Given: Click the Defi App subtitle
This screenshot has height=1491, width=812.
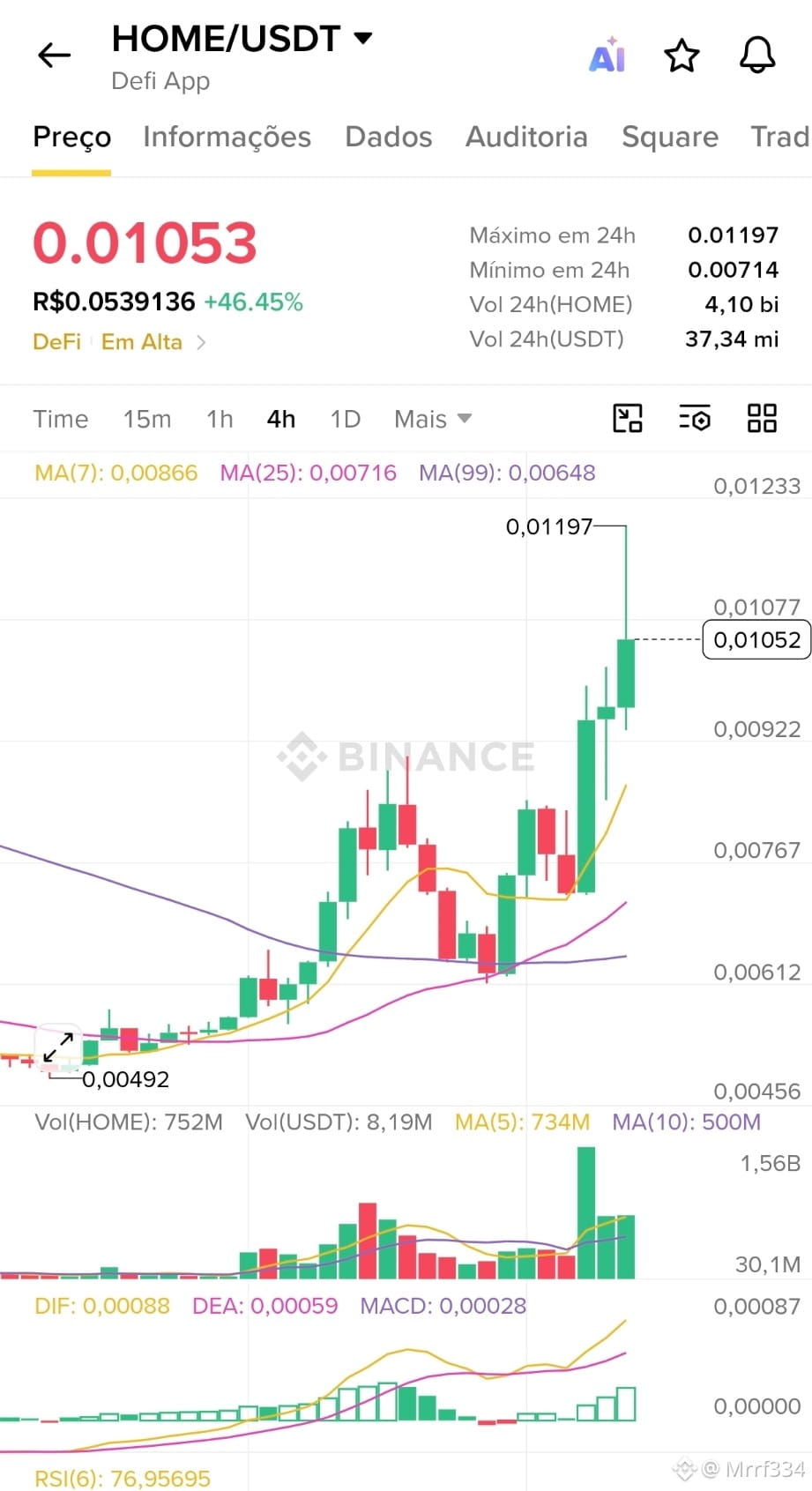Looking at the screenshot, I should (x=160, y=81).
